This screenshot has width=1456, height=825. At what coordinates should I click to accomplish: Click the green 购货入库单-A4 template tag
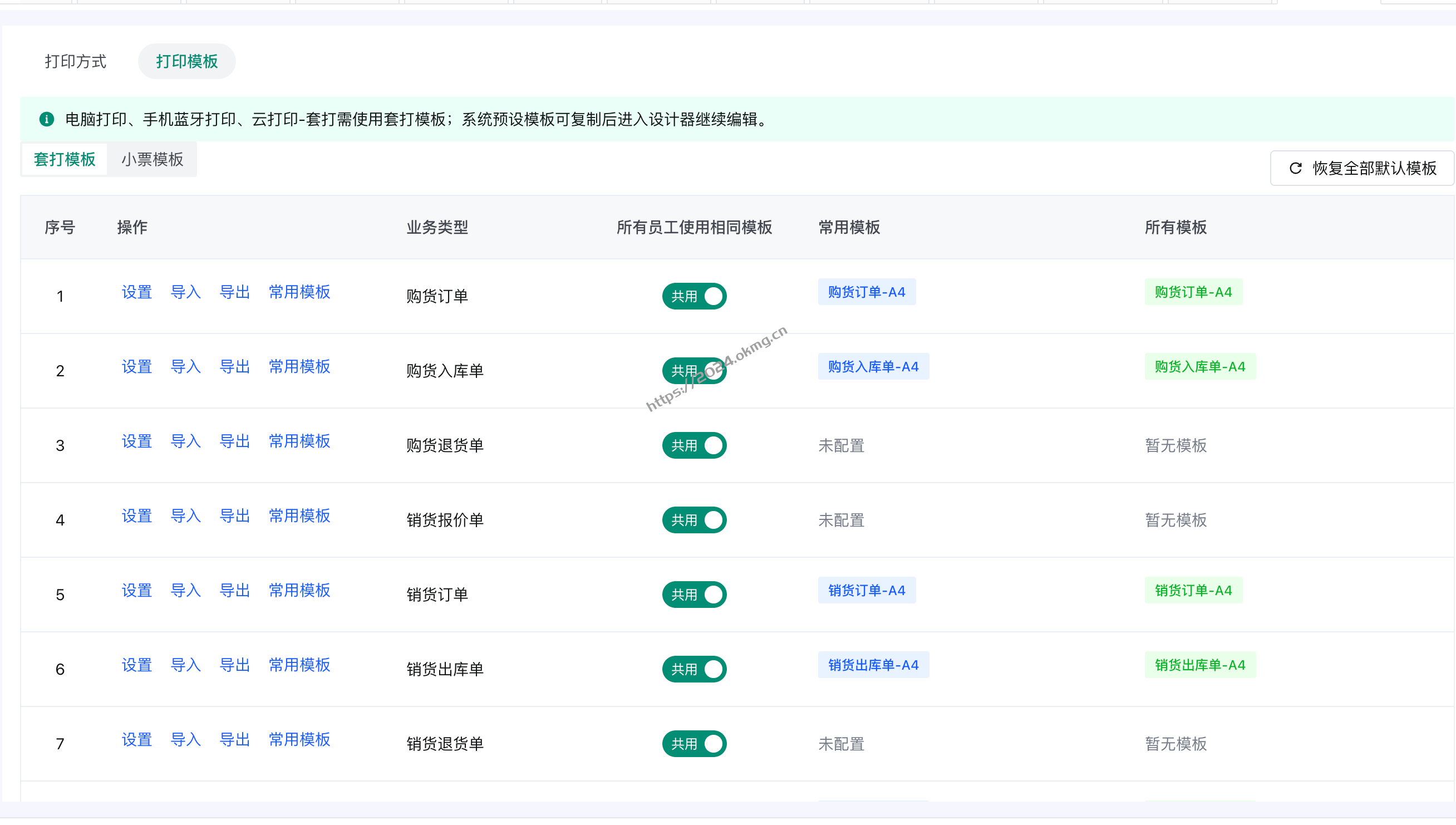point(1200,367)
